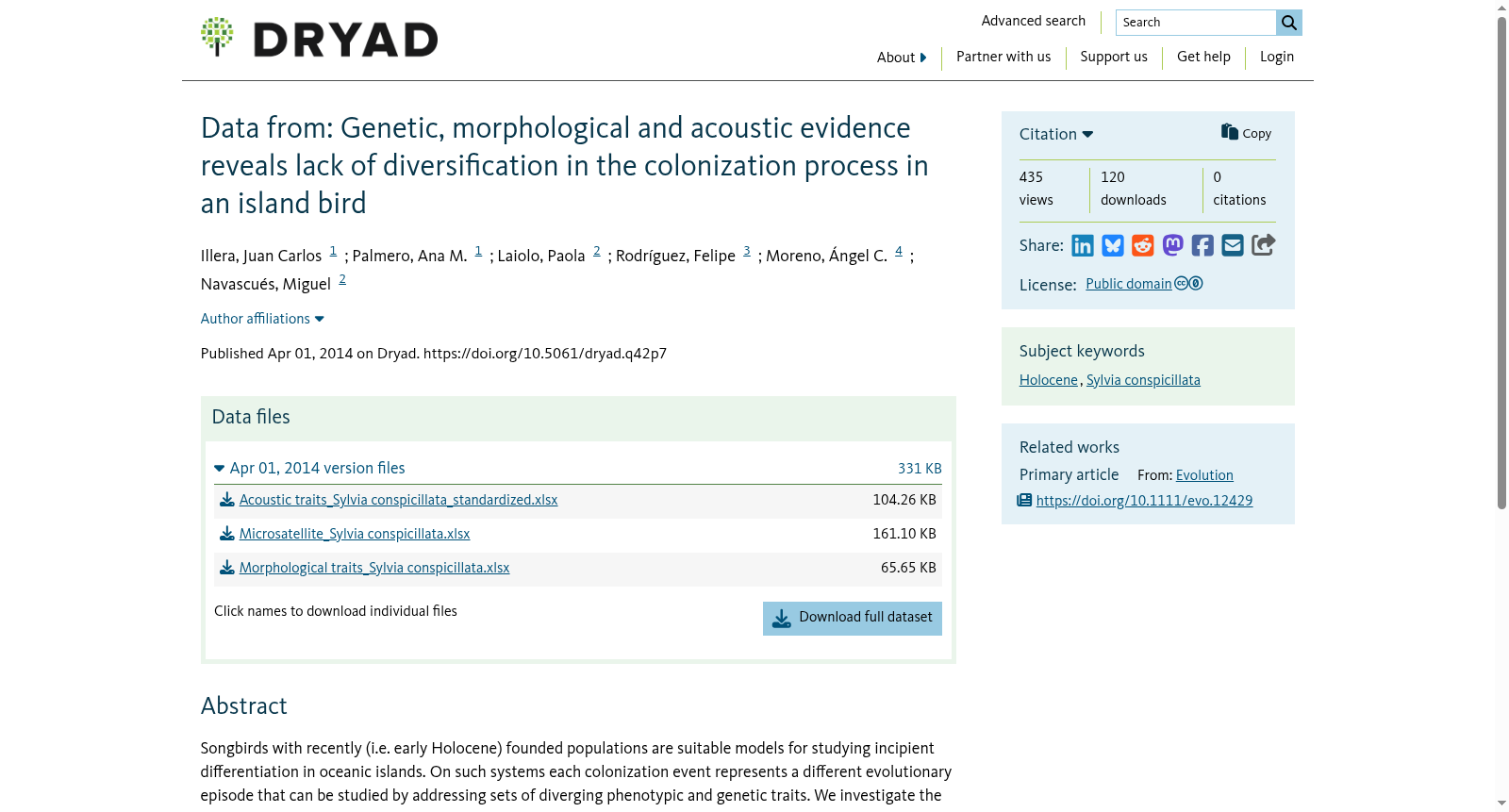Open the Sylvia conspicillata keyword

point(1143,380)
